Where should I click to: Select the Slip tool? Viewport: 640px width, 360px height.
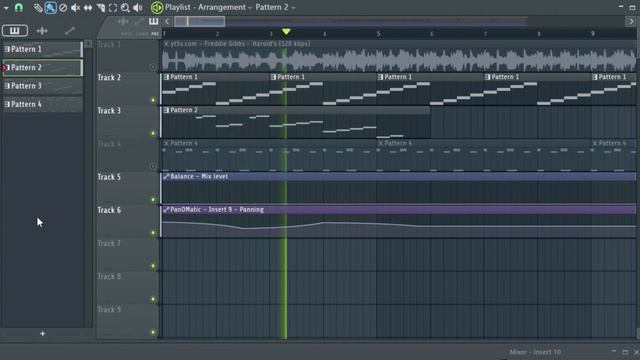coord(88,7)
